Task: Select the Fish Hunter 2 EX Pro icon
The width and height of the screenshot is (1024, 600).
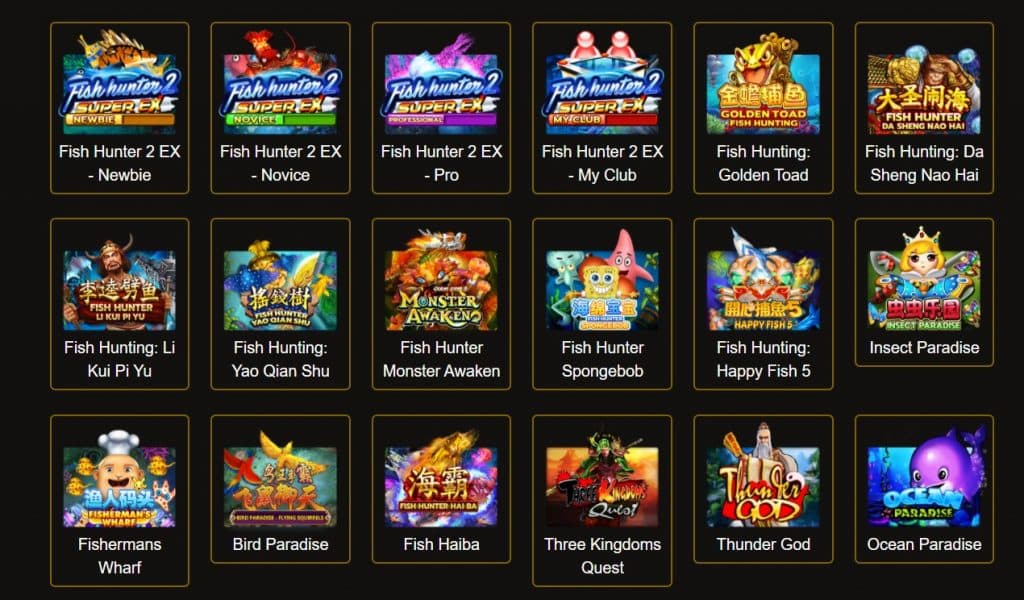Action: click(441, 82)
